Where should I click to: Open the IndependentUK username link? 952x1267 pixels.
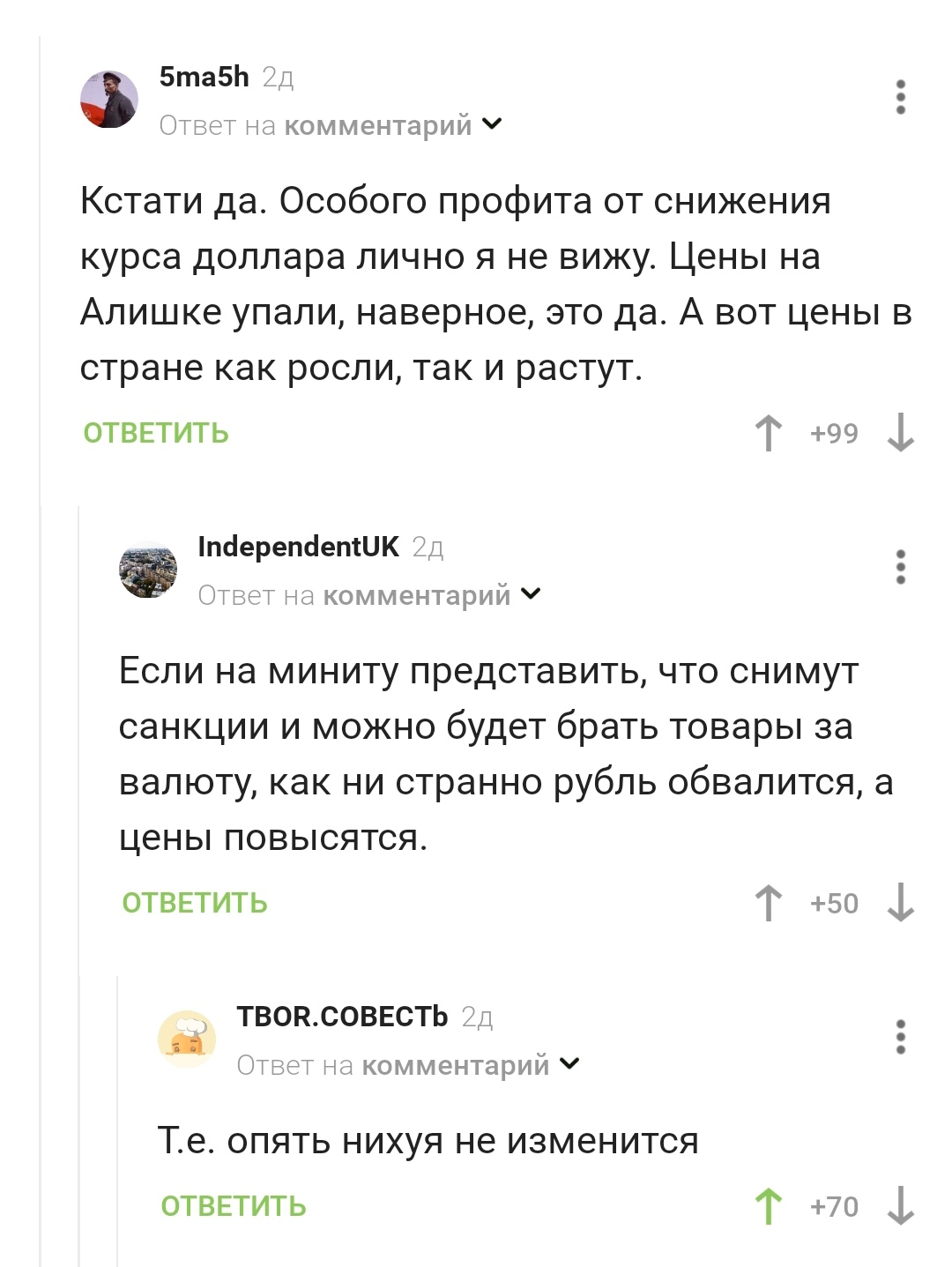click(x=298, y=547)
